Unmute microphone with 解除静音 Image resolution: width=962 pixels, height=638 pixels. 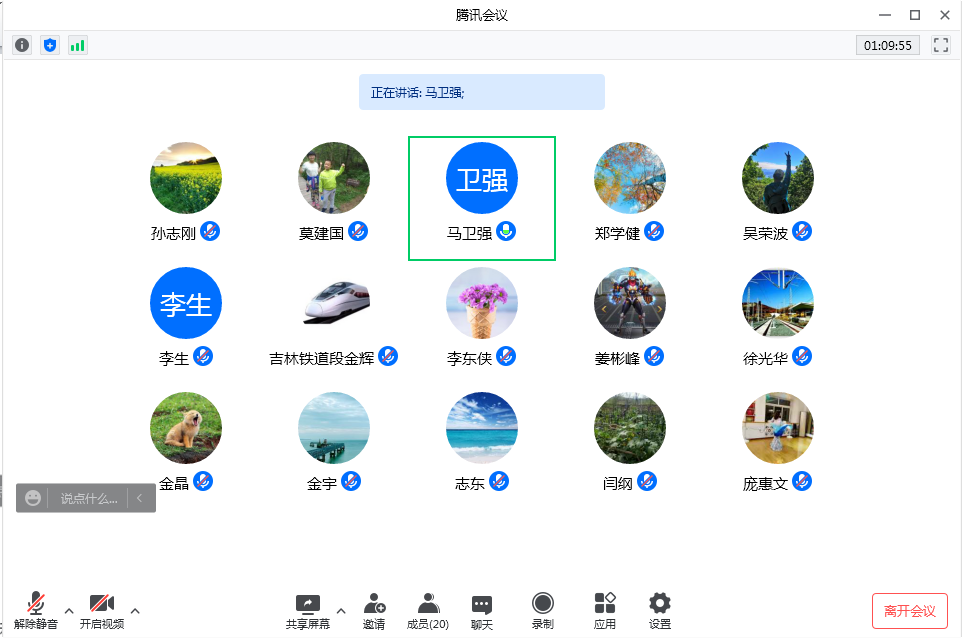point(36,610)
